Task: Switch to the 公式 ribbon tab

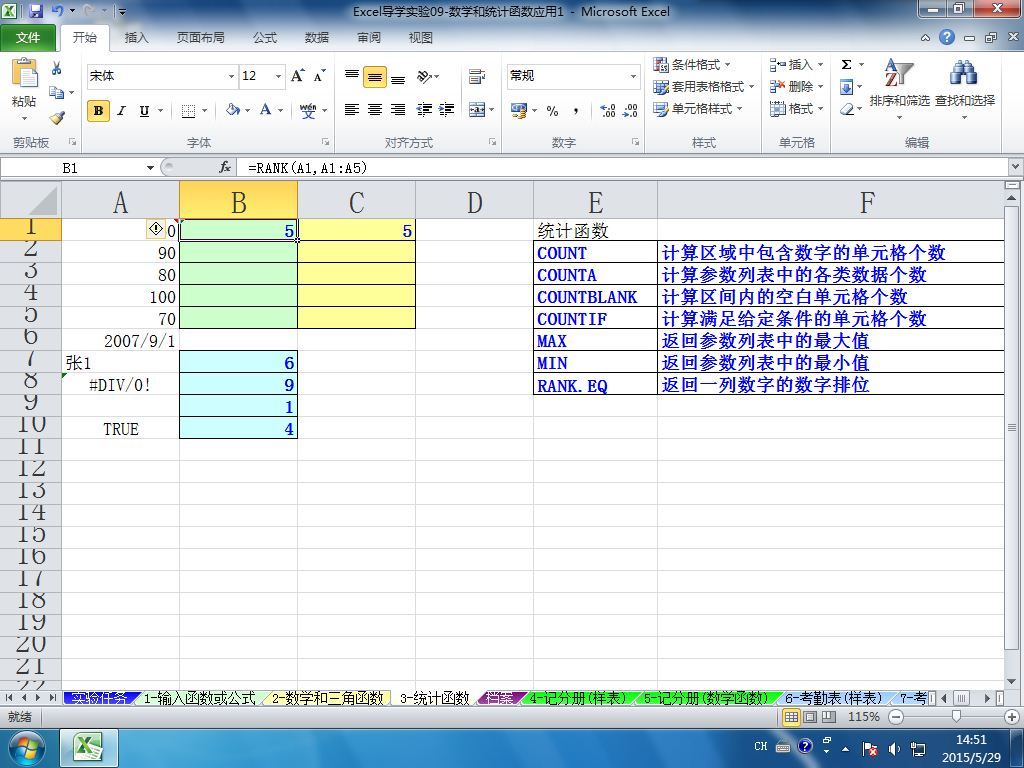Action: tap(264, 38)
